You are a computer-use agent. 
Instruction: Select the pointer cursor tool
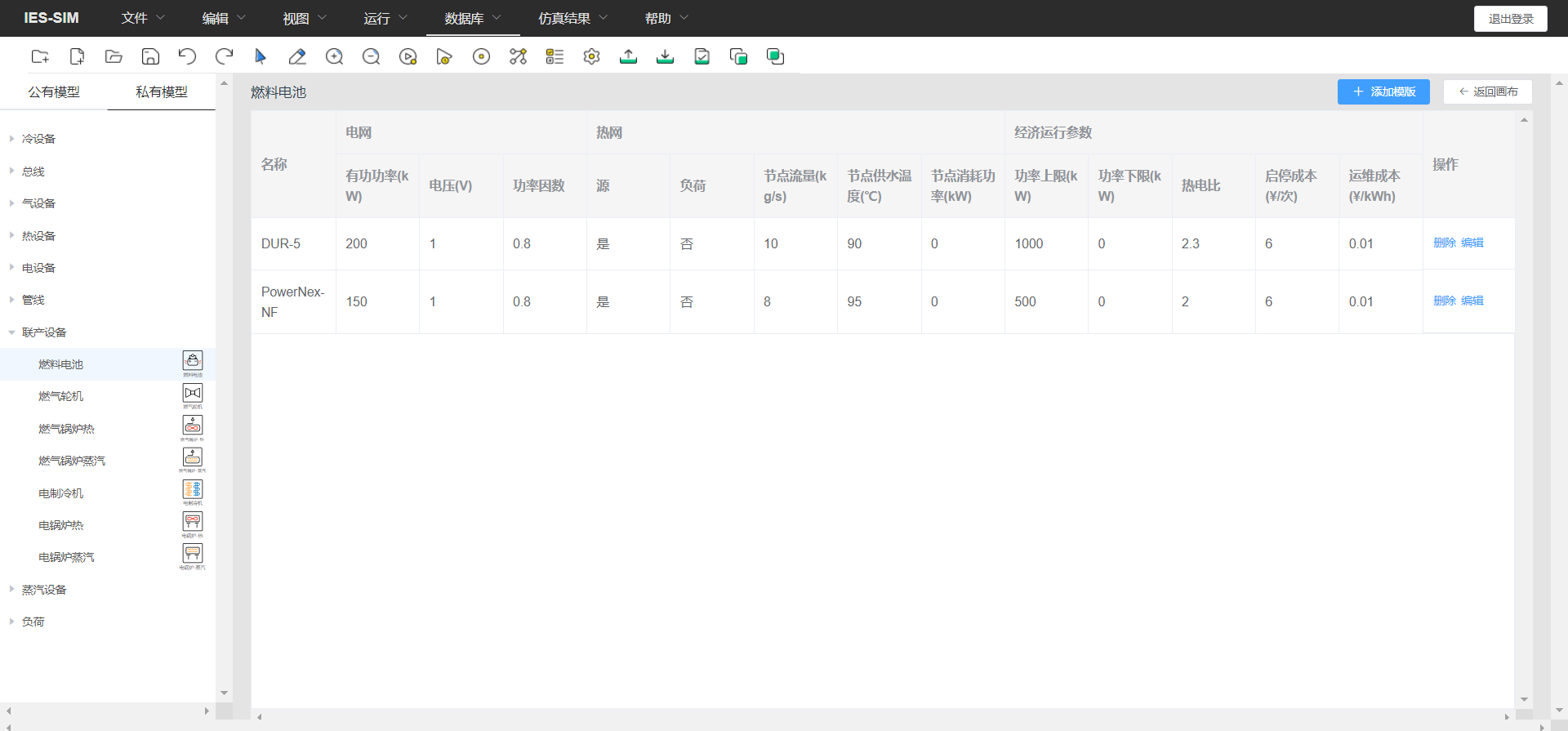coord(261,56)
